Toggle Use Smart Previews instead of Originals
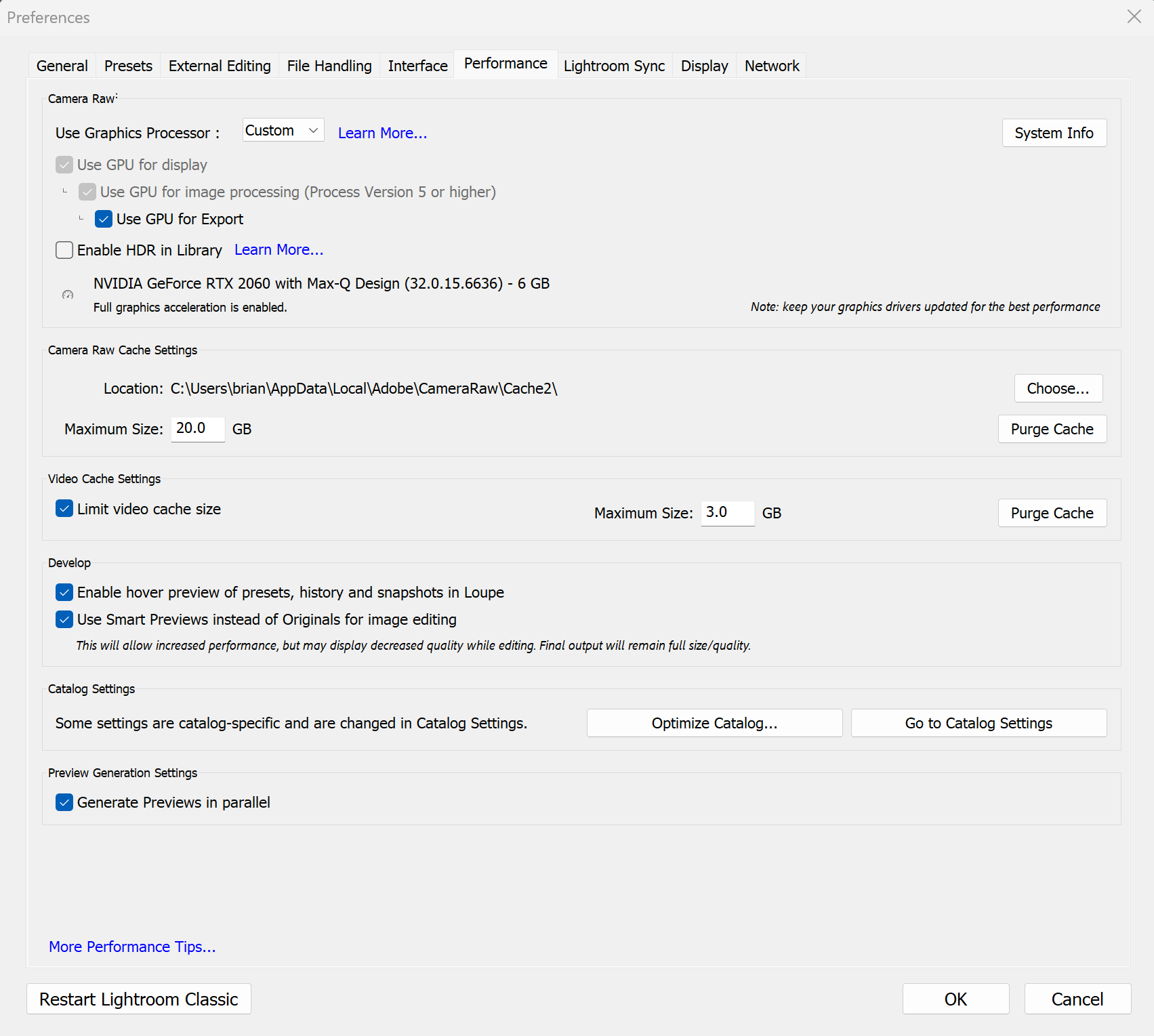1154x1036 pixels. point(64,619)
